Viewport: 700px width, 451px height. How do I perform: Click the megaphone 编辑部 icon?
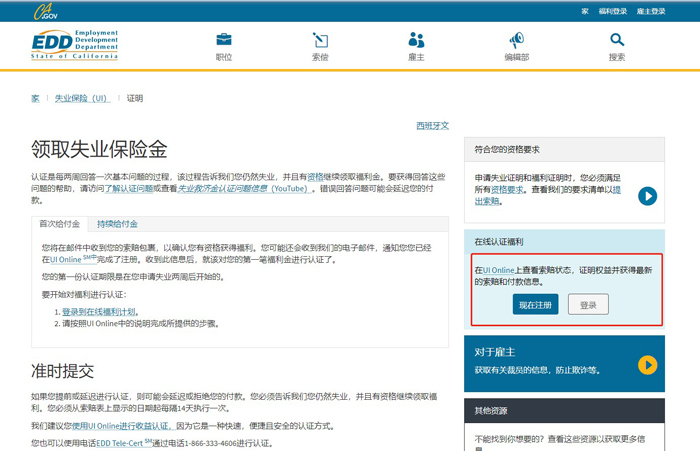pyautogui.click(x=517, y=40)
